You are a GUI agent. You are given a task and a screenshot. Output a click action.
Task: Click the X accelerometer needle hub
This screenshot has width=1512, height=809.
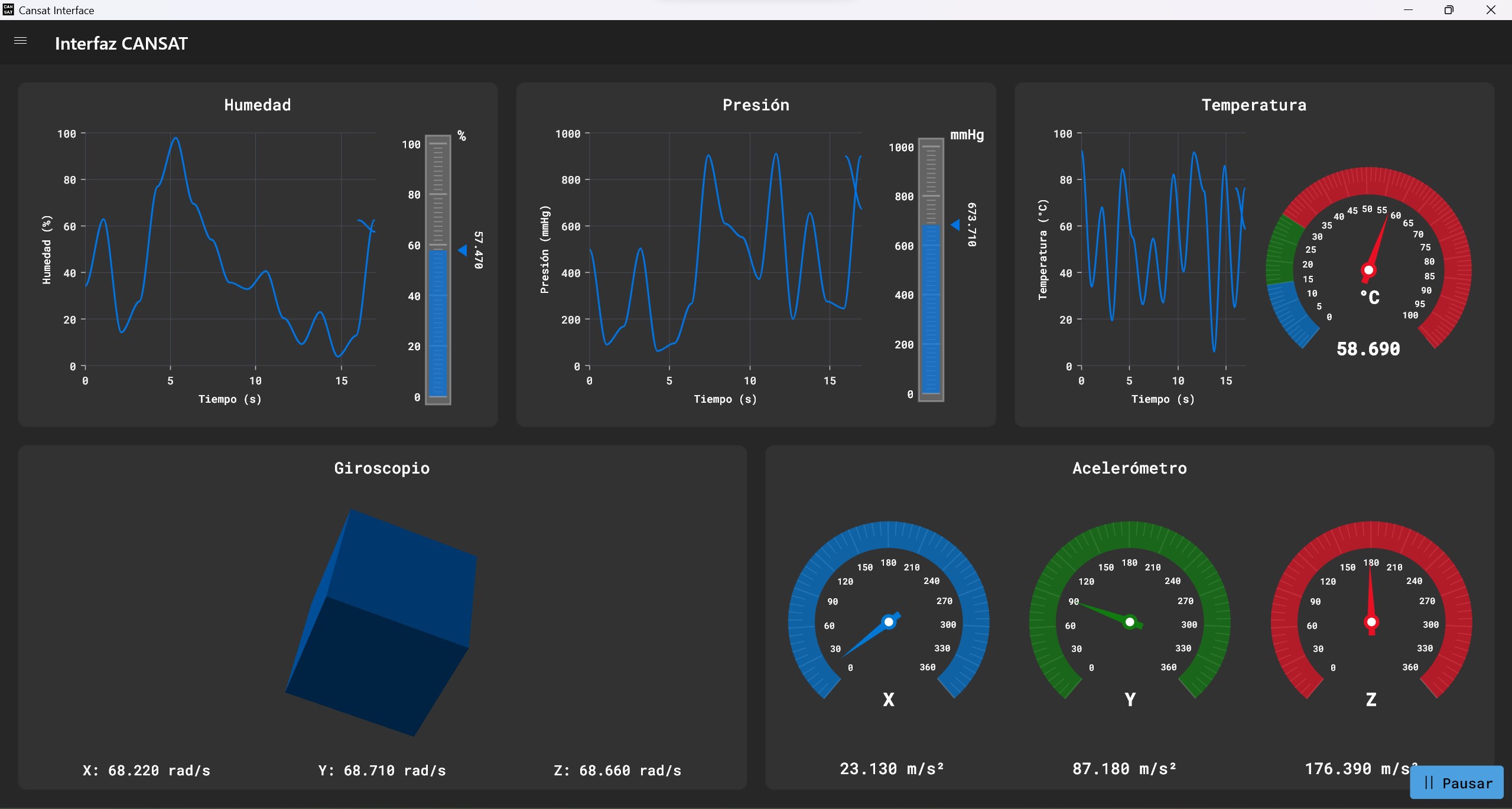tap(888, 622)
